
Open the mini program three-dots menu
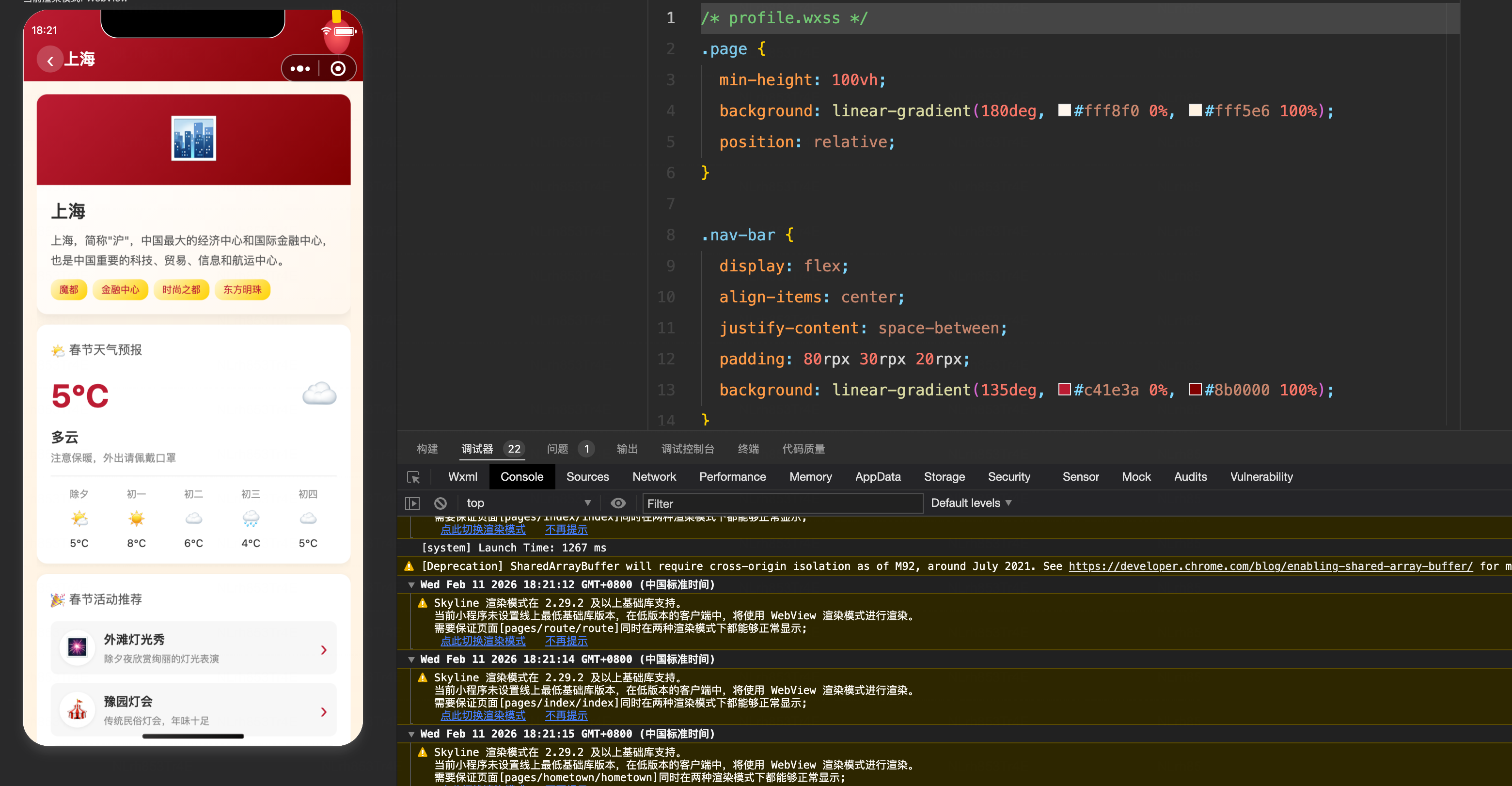point(300,69)
